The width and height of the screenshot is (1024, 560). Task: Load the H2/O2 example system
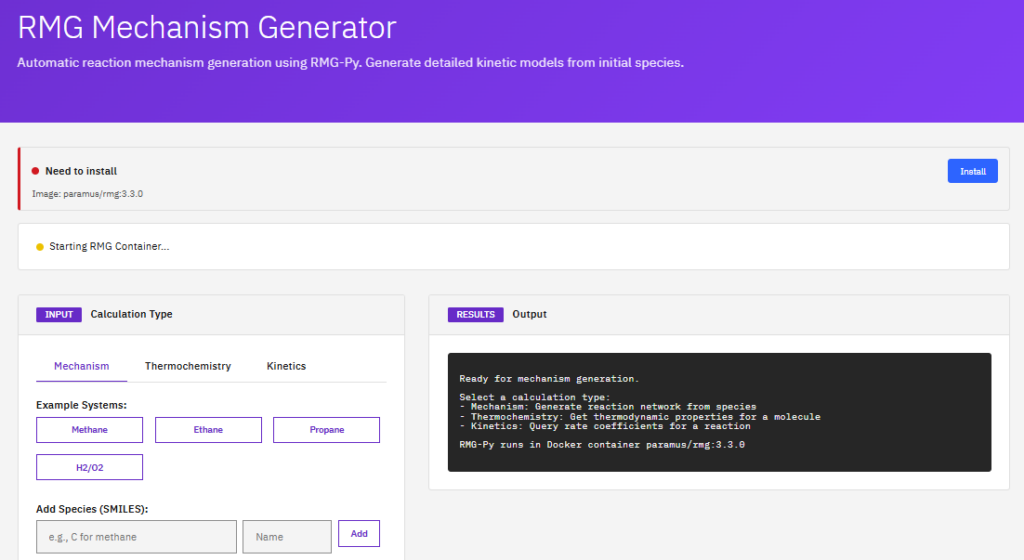pos(89,467)
